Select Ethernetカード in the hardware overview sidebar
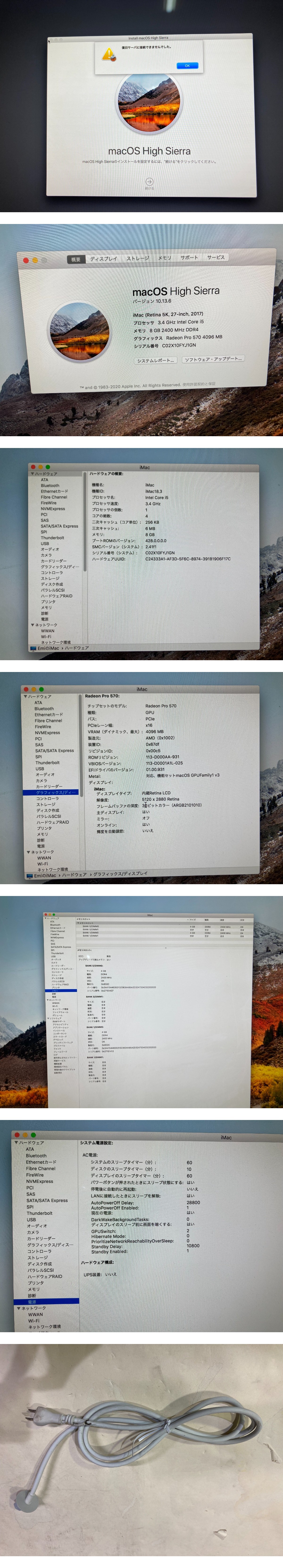 pos(55,491)
